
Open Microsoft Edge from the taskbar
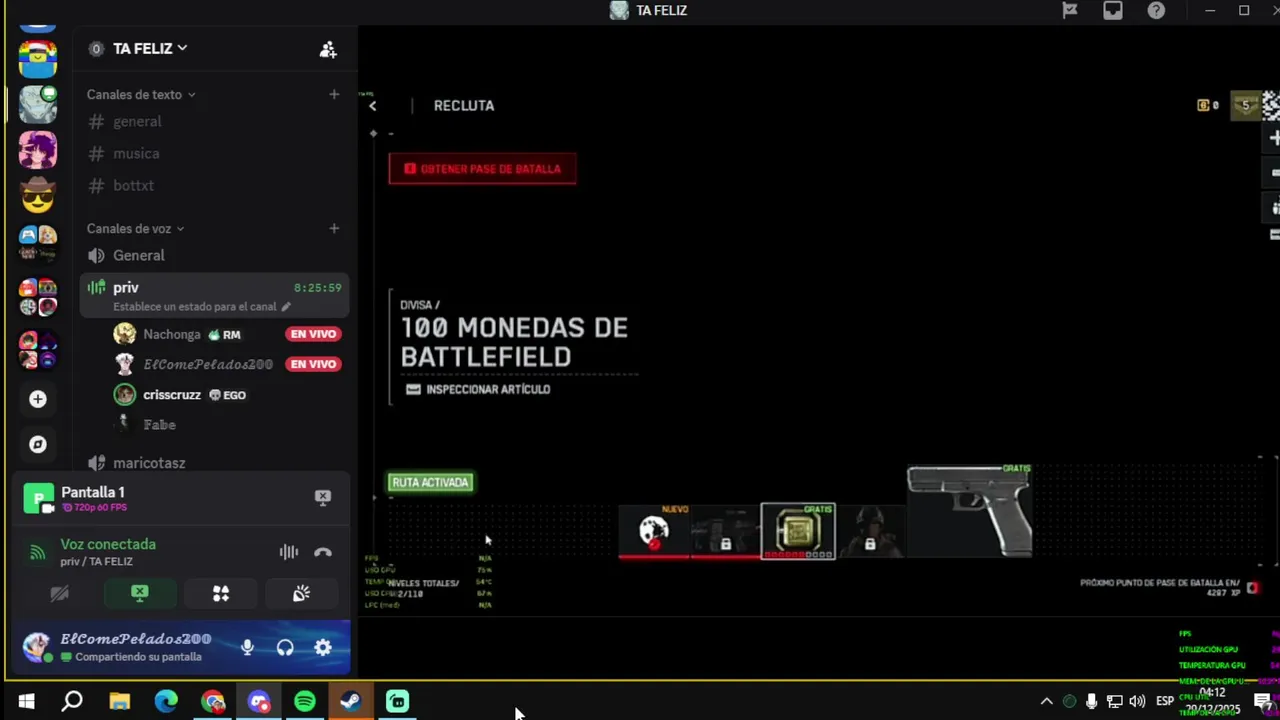tap(166, 701)
